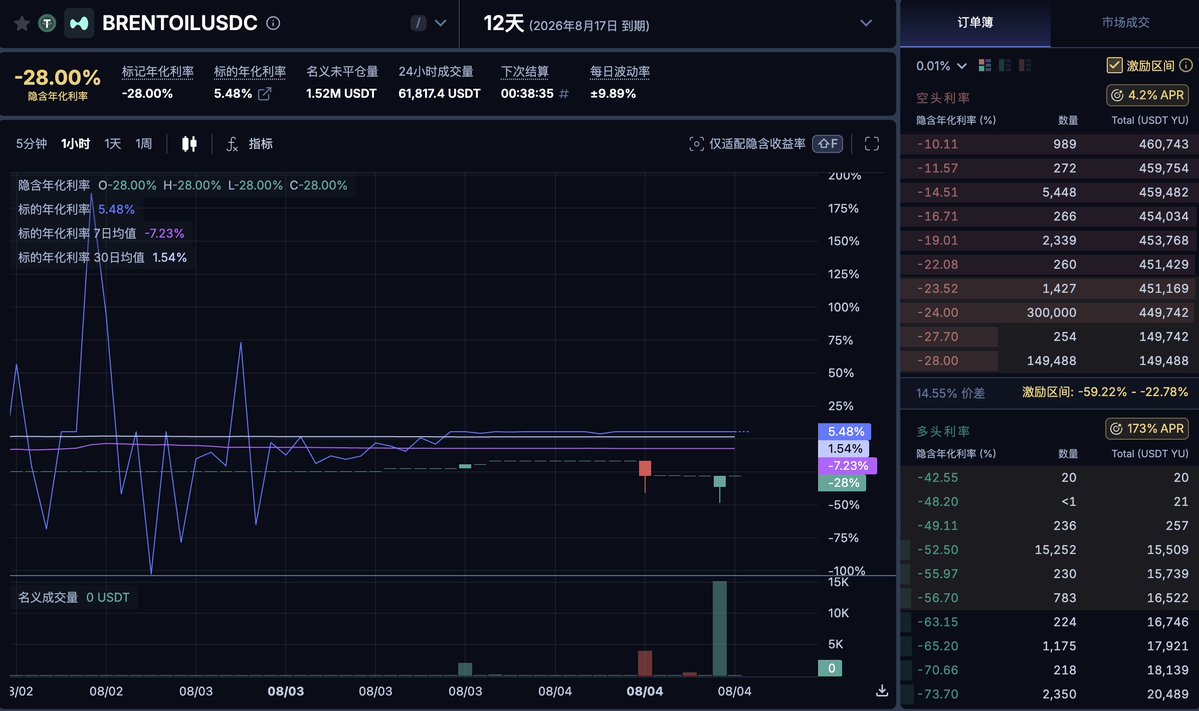The image size is (1199, 711).
Task: Select short order row at -28.00
Action: point(1050,361)
